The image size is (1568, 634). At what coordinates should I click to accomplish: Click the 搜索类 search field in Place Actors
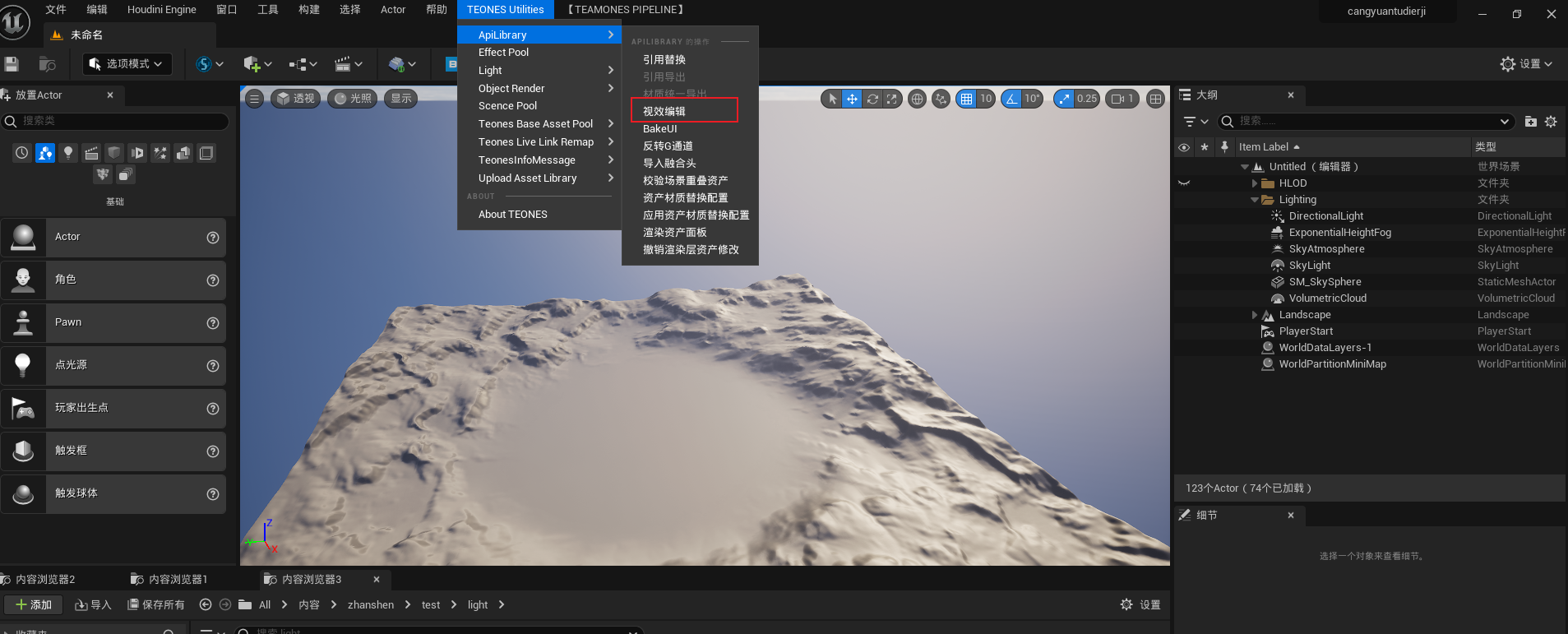pyautogui.click(x=115, y=121)
